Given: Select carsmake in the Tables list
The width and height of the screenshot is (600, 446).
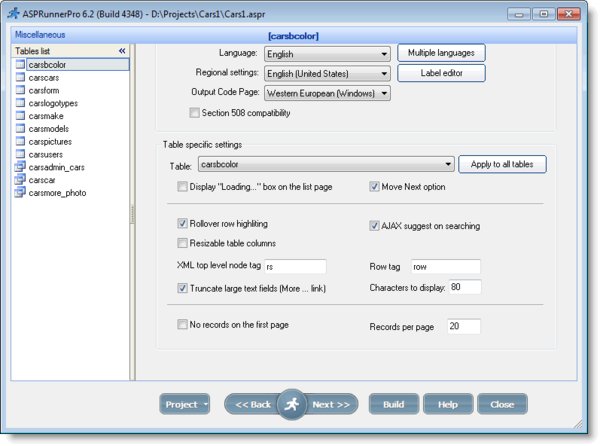Looking at the screenshot, I should click(x=46, y=116).
